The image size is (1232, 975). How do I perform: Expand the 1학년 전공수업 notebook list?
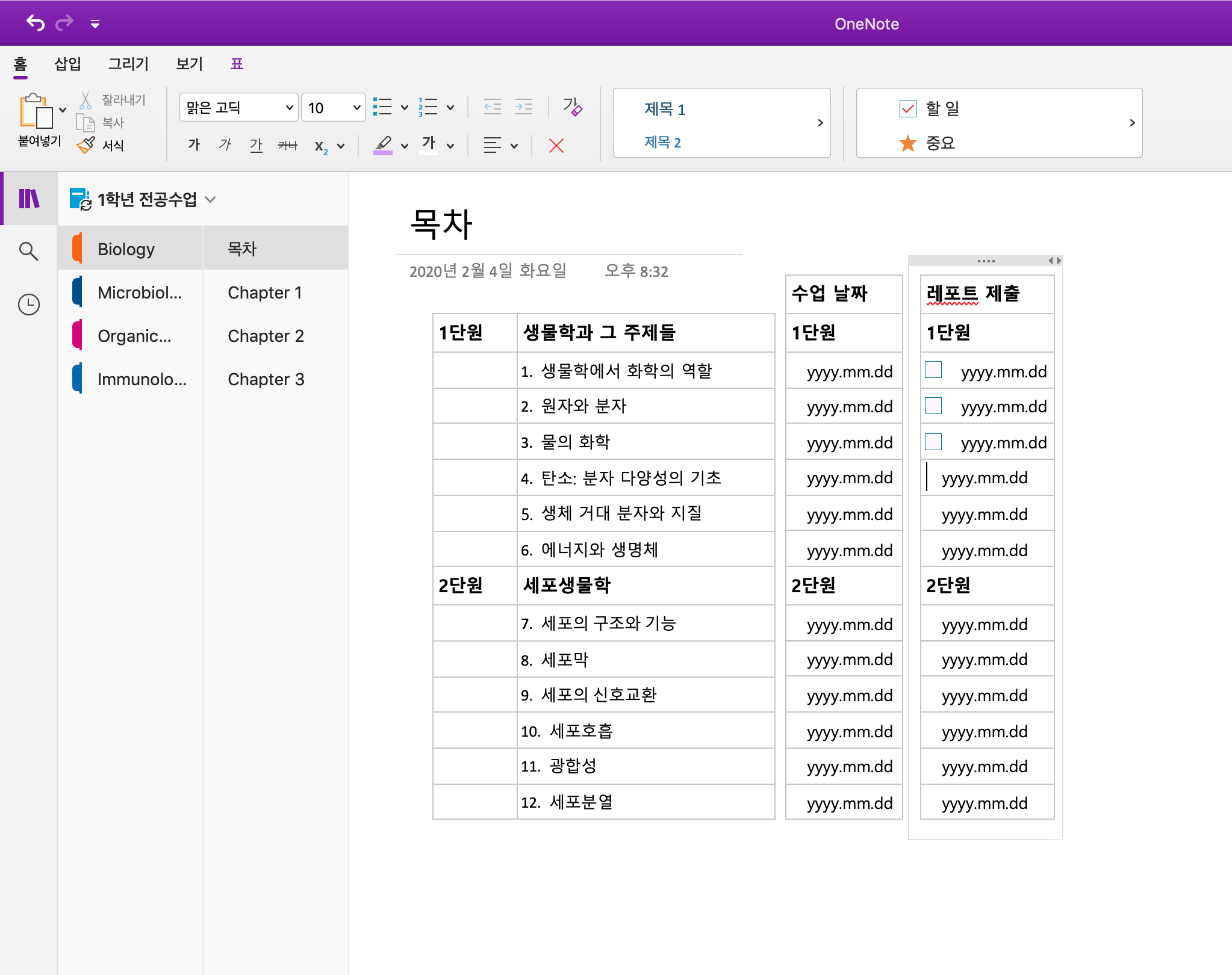tap(210, 199)
